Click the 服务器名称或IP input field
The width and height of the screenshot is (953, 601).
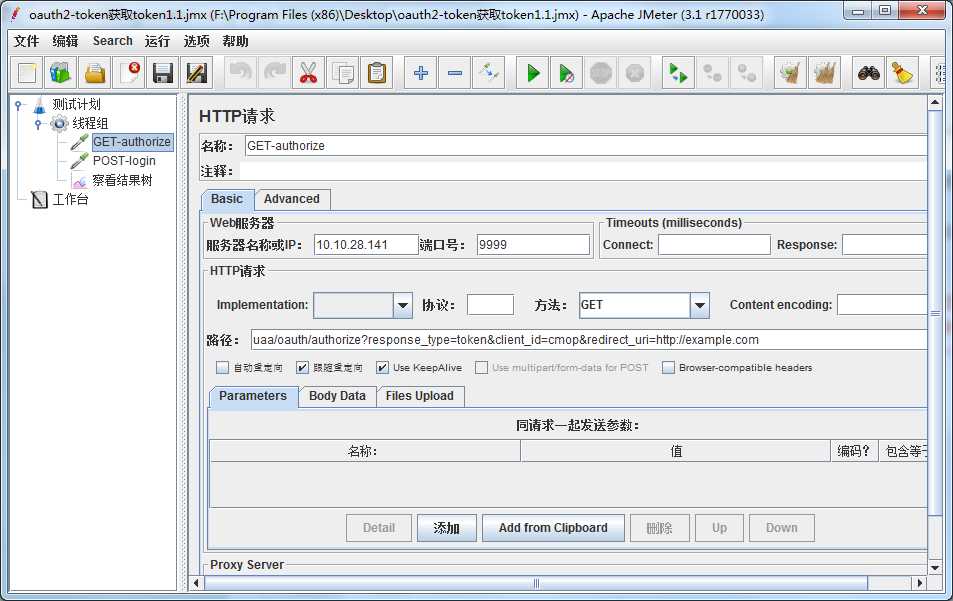coord(366,245)
